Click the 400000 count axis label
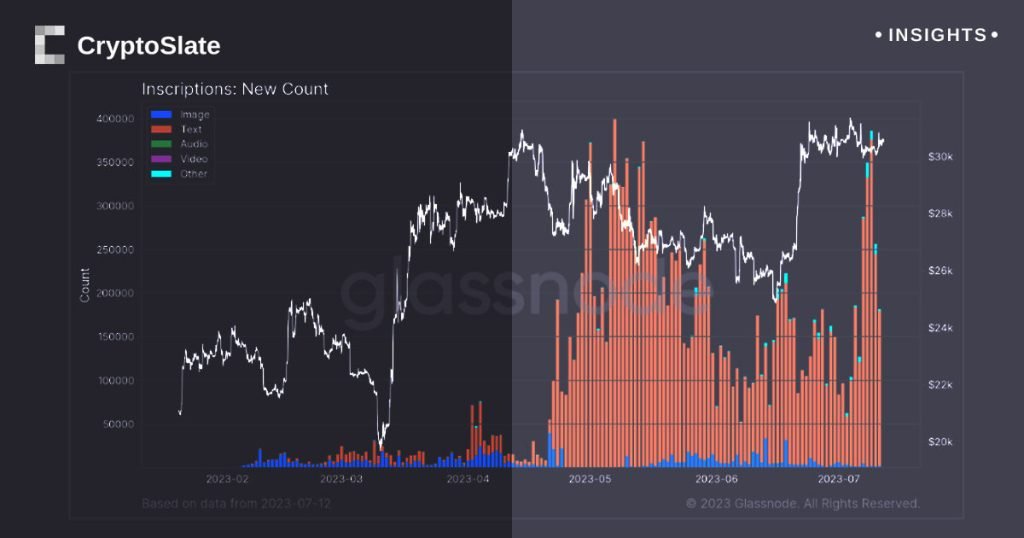Screen dimensions: 1024x538 tap(115, 119)
